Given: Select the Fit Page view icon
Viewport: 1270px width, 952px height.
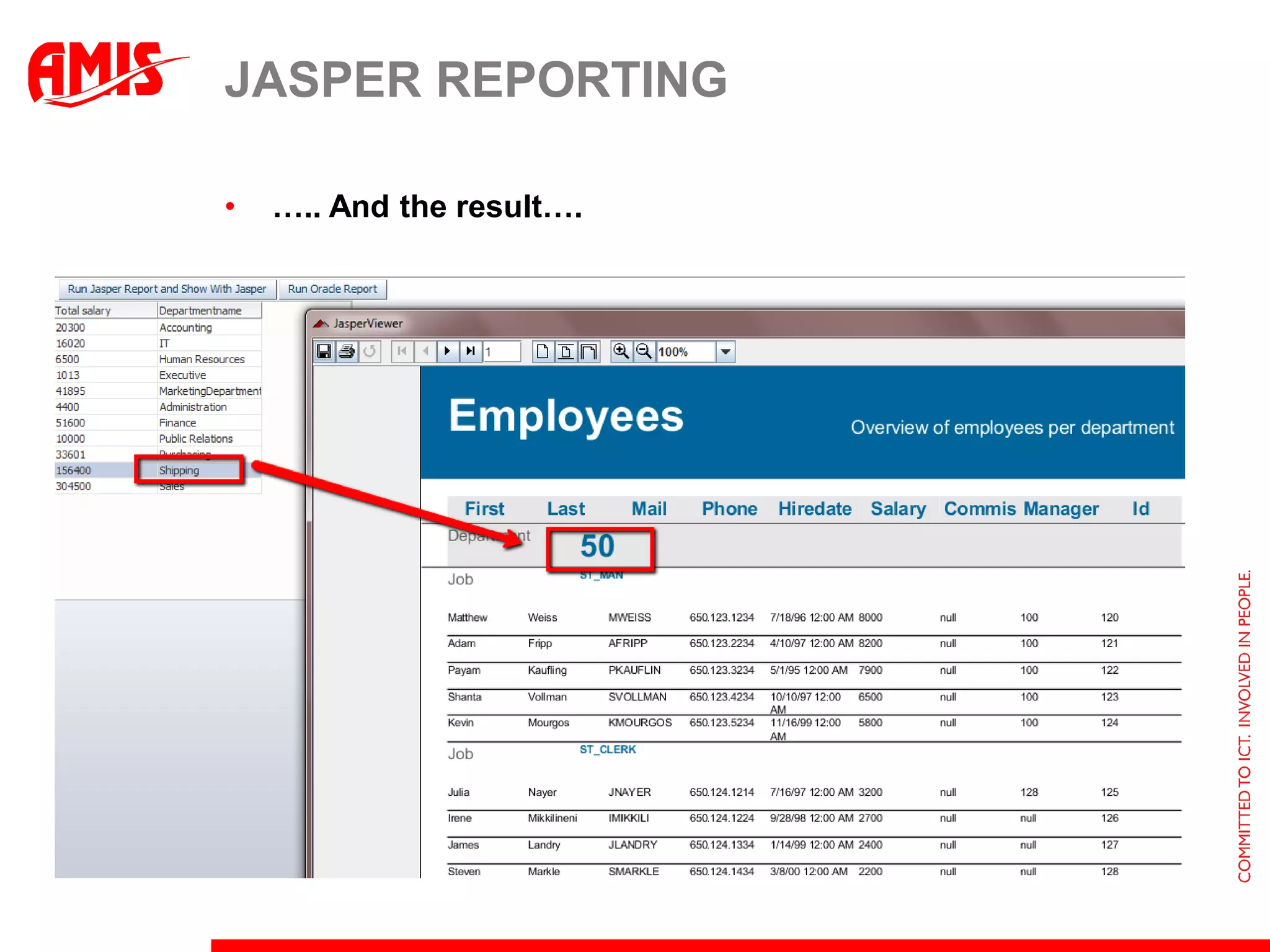Looking at the screenshot, I should [566, 351].
